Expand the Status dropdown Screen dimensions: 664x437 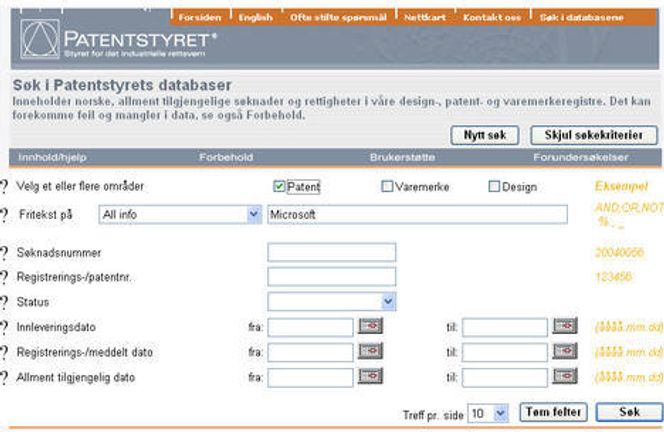pyautogui.click(x=388, y=301)
